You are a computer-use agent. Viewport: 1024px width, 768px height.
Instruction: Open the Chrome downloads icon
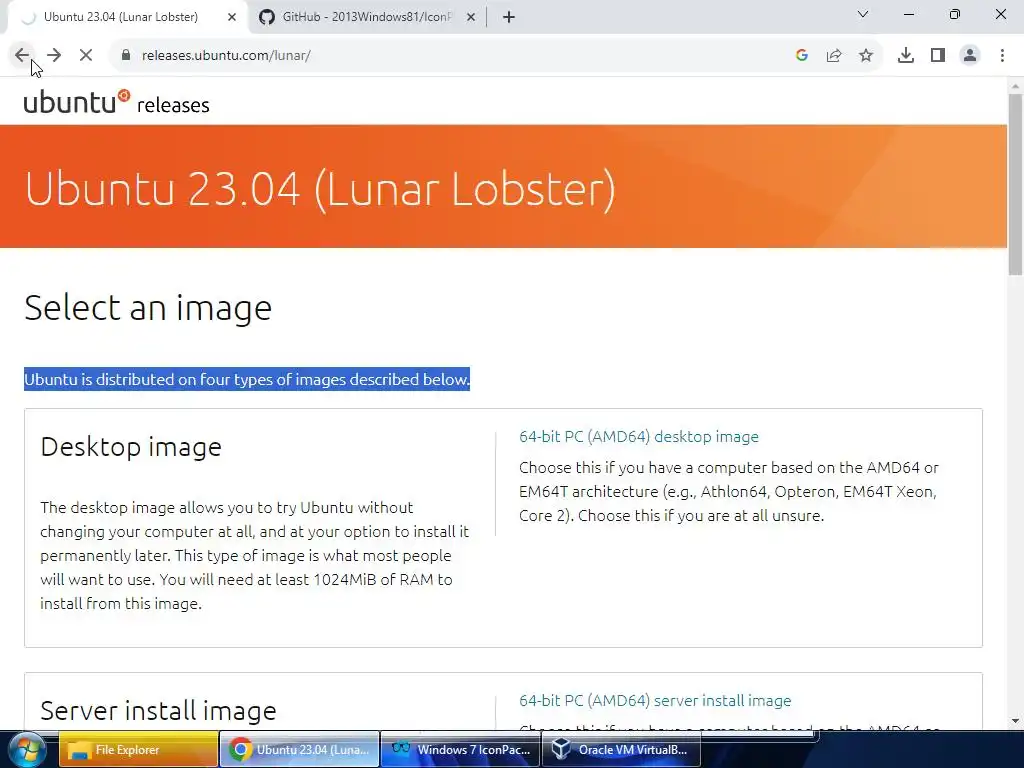[x=906, y=56]
